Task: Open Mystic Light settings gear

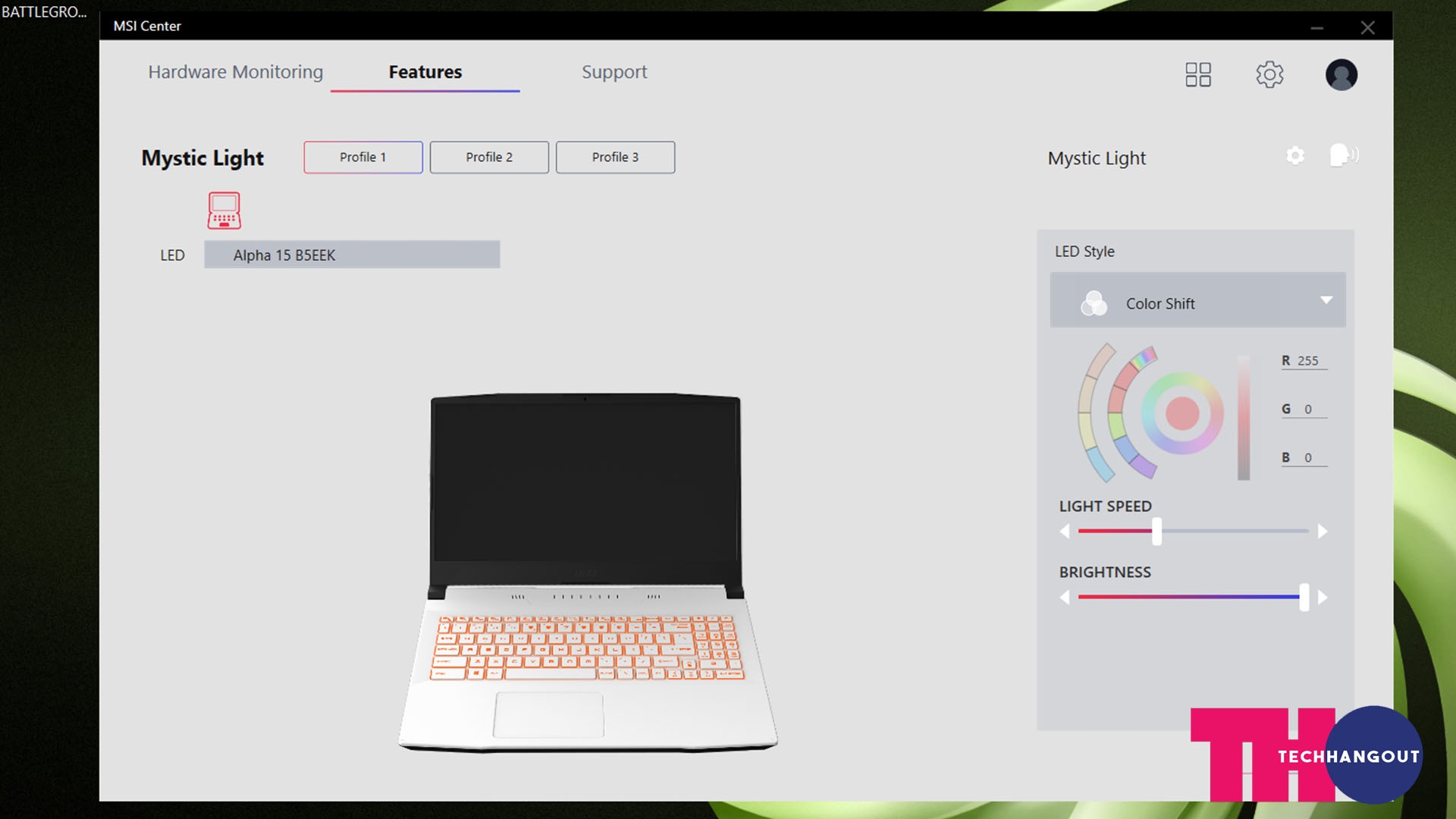Action: [1295, 155]
